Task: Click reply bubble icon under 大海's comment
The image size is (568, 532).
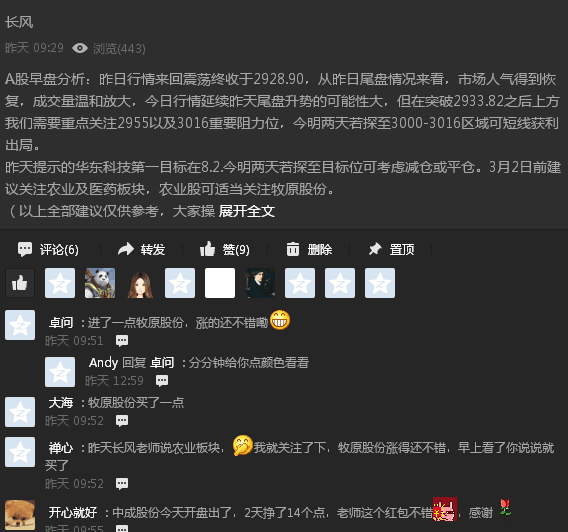Action: 122,420
